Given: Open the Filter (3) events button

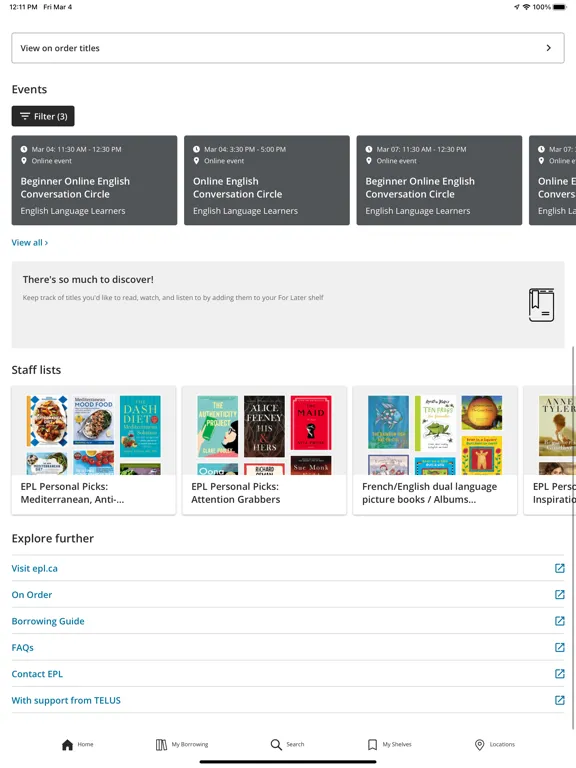Looking at the screenshot, I should [x=43, y=116].
